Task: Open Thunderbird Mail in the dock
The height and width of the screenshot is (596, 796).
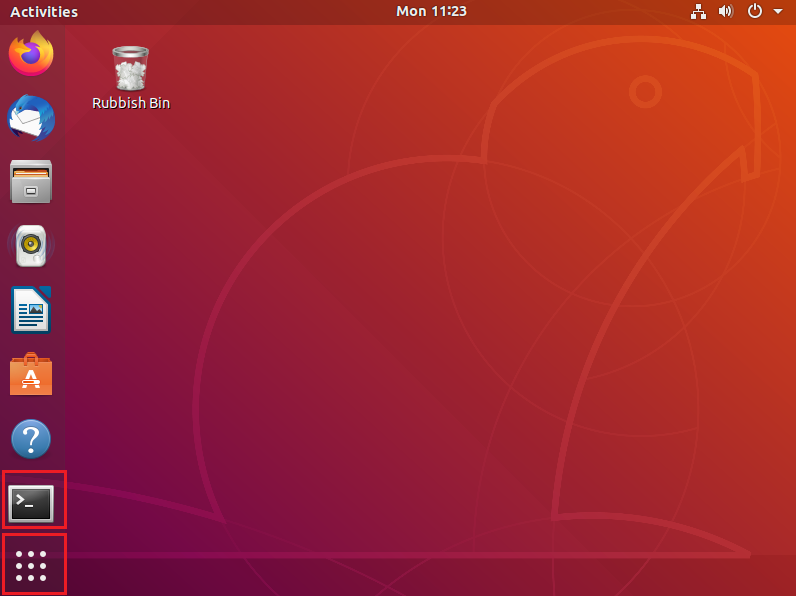Action: 32,118
